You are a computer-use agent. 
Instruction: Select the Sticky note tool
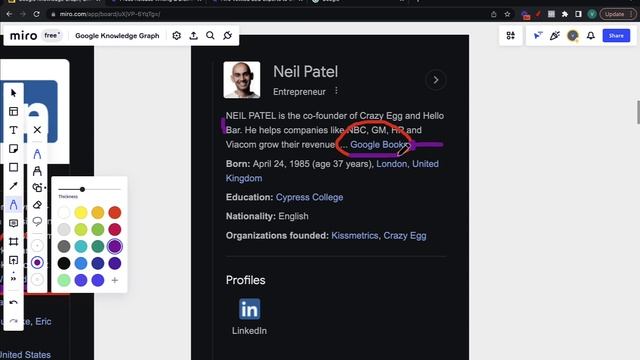pos(13,149)
